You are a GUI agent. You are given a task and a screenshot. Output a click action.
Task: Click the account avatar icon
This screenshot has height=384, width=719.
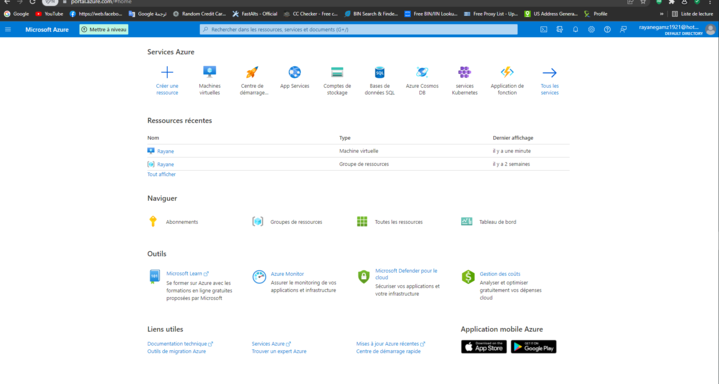point(710,30)
